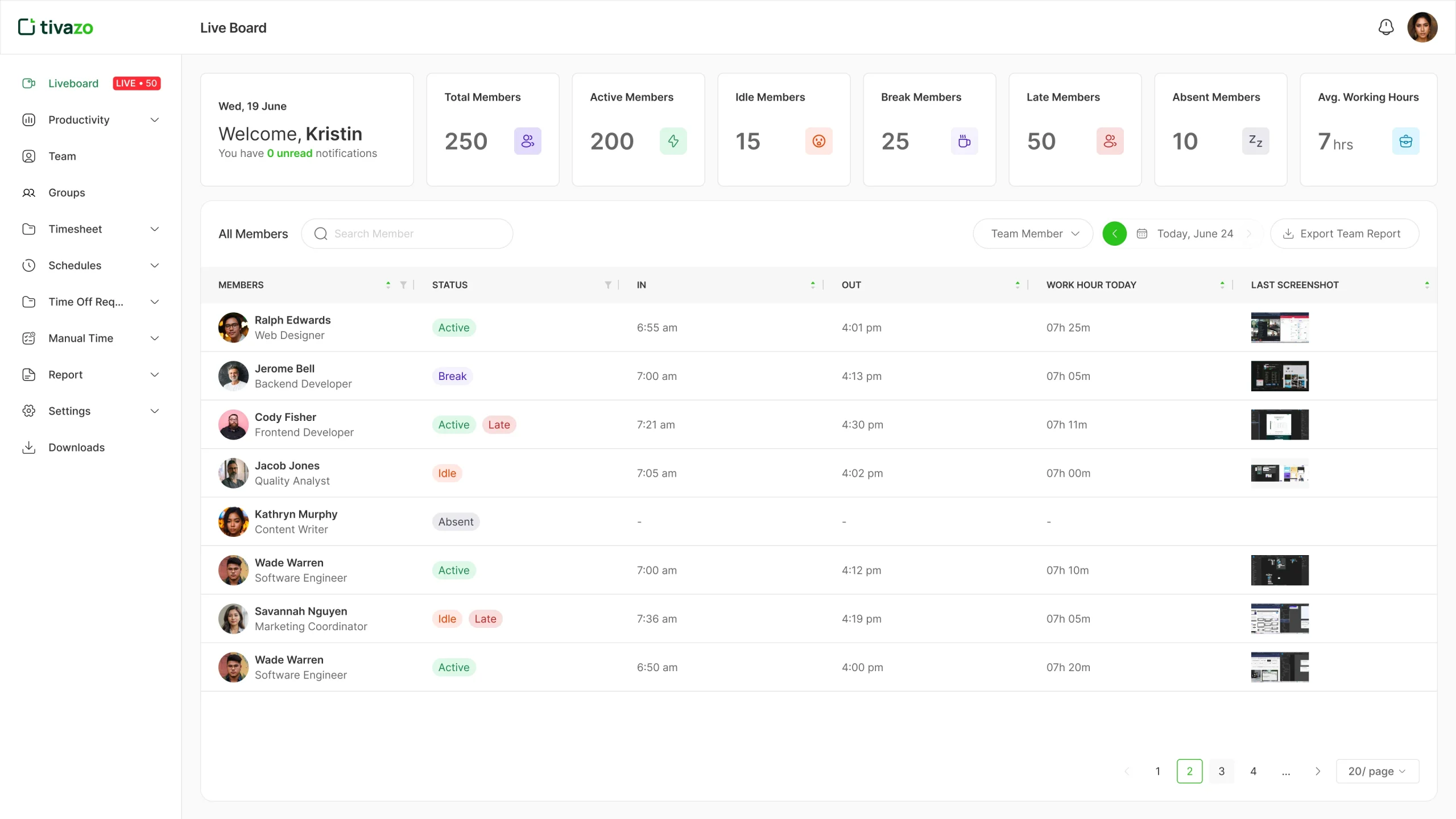The width and height of the screenshot is (1456, 819).
Task: Toggle sort on Work Hour Today column
Action: tap(1222, 285)
